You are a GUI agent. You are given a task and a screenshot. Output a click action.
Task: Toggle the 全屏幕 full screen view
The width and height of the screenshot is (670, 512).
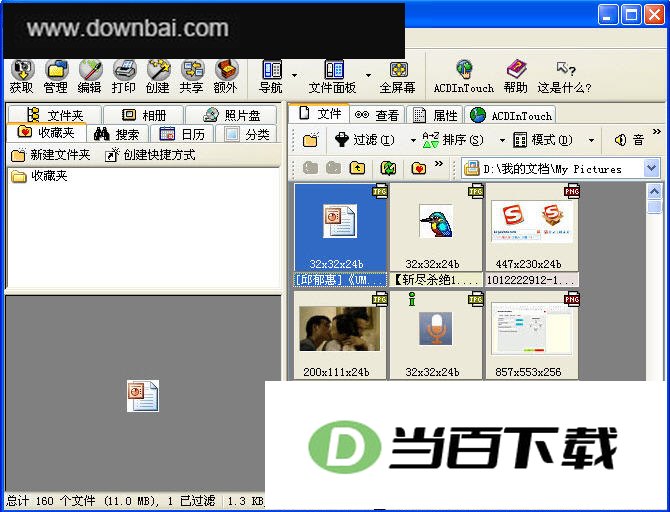398,77
